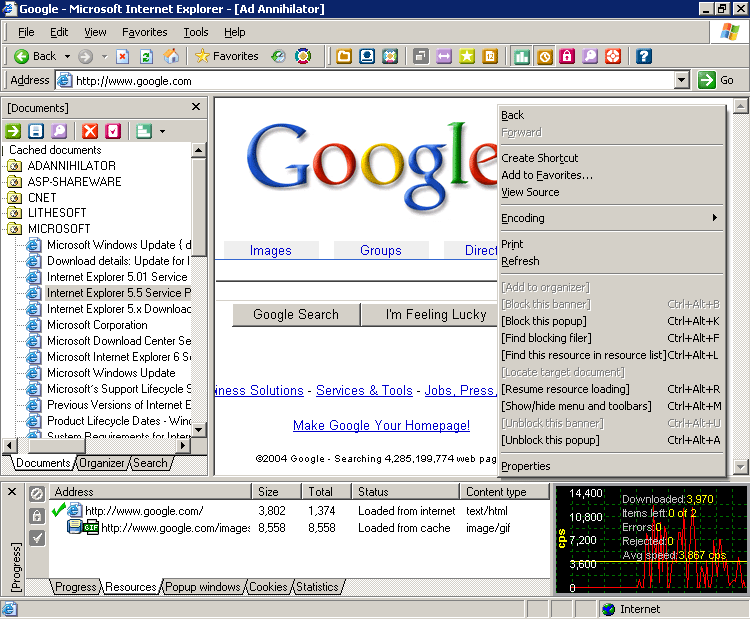Switch to the Popup windows tab
Viewport: 750px width, 619px height.
[202, 587]
